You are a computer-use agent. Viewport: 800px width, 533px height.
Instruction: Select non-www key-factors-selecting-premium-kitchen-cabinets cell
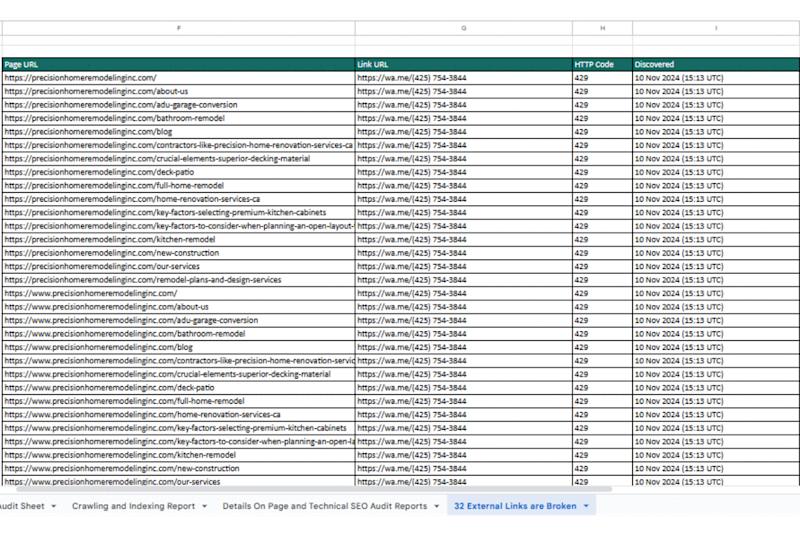179,213
